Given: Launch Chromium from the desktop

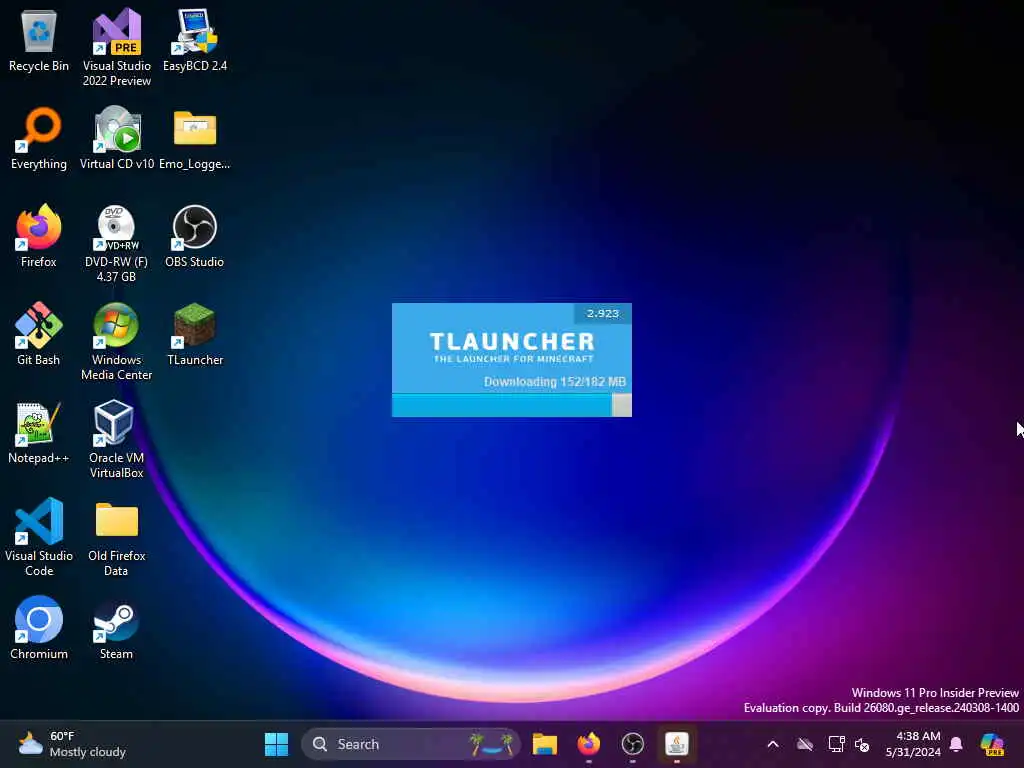Looking at the screenshot, I should tap(39, 628).
